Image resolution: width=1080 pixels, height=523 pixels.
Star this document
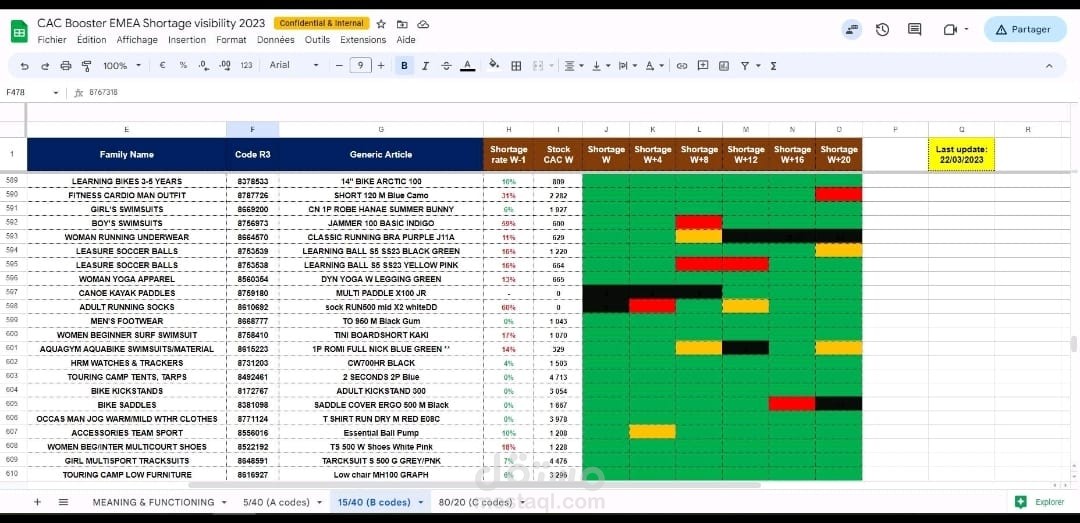click(382, 23)
